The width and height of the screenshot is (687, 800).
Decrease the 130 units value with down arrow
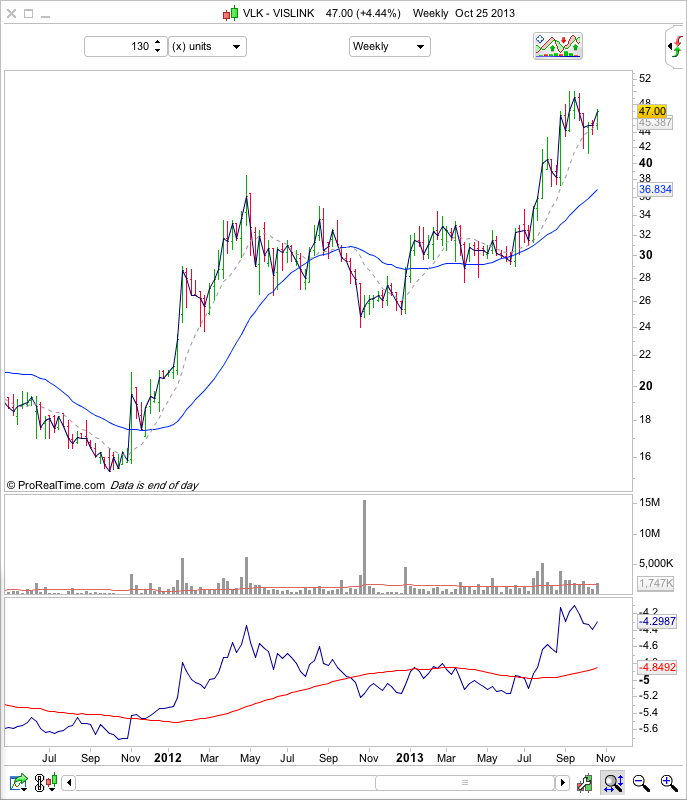coord(158,51)
